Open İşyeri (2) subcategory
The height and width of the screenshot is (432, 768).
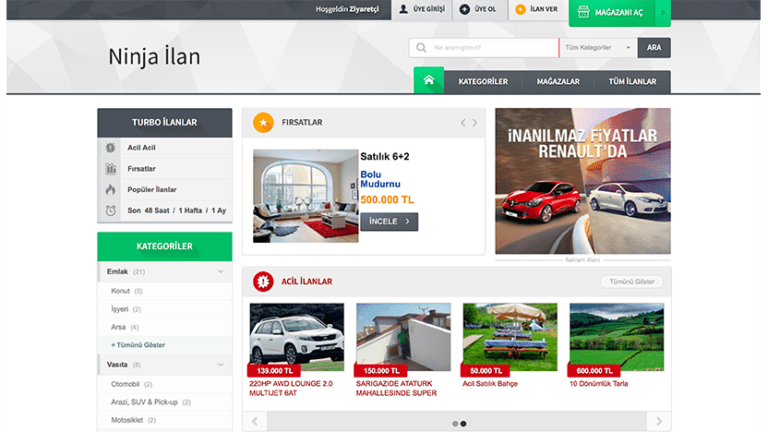[x=126, y=310]
